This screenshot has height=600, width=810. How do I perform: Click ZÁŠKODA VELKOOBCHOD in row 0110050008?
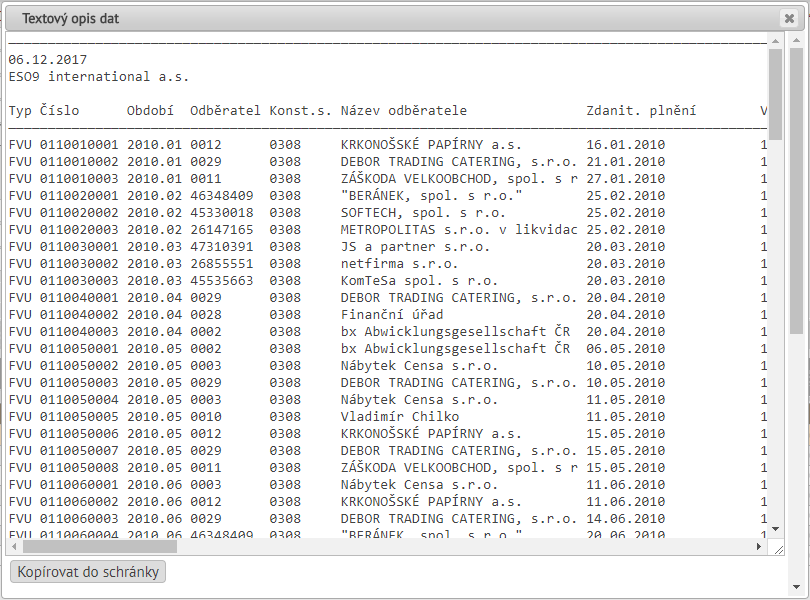tap(459, 468)
